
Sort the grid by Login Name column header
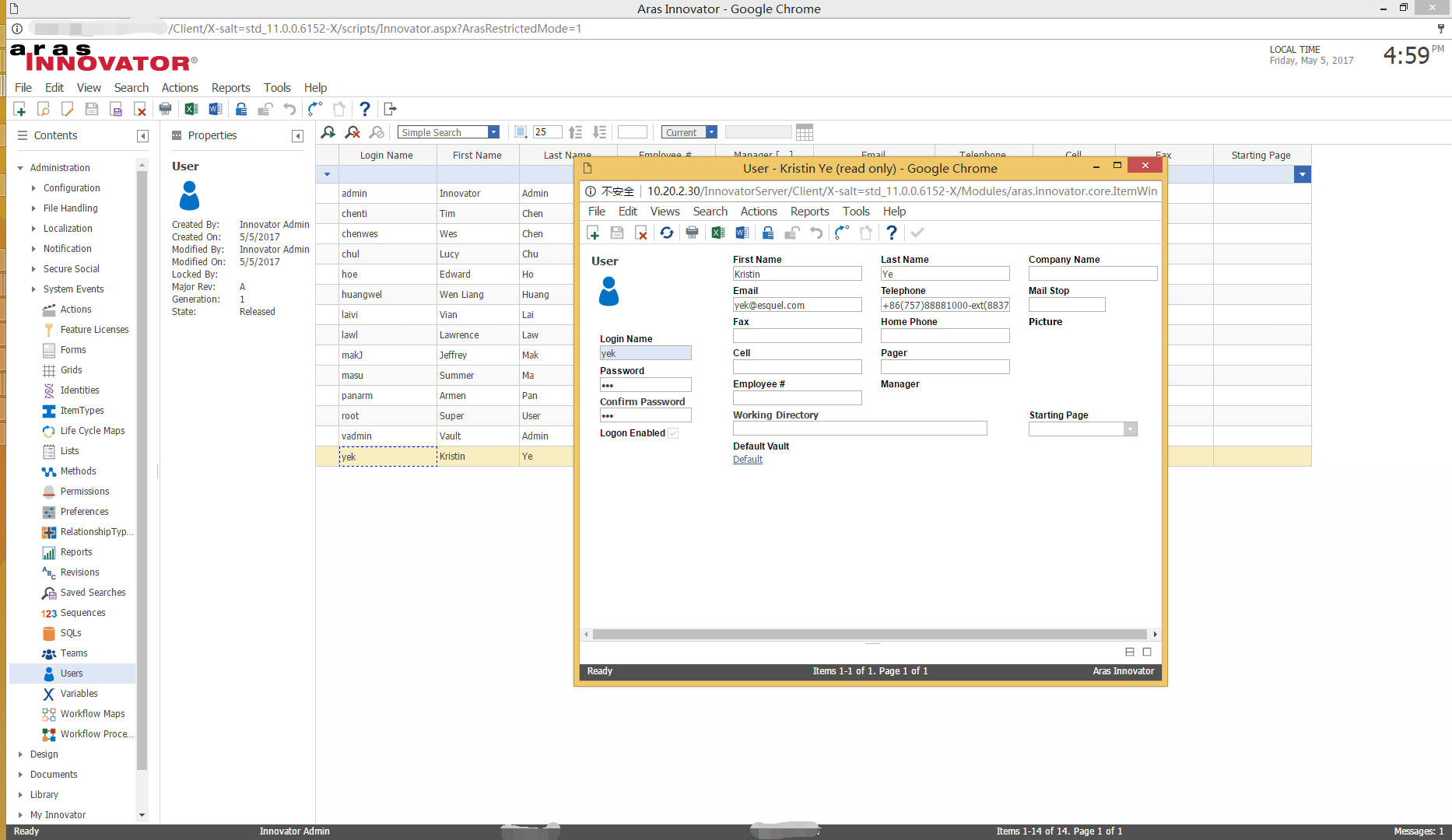point(387,155)
